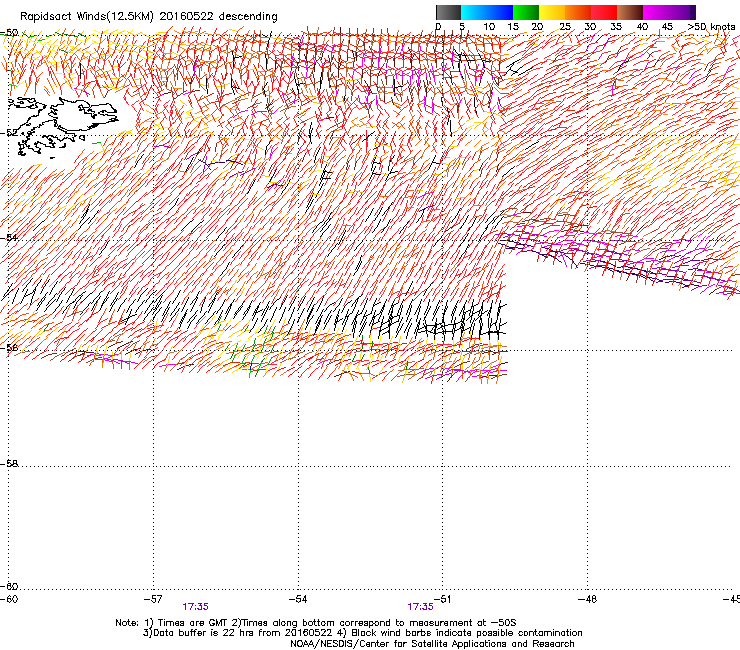Click the orange 25-30 knots legend swatch
This screenshot has height=650, width=740.
click(578, 12)
